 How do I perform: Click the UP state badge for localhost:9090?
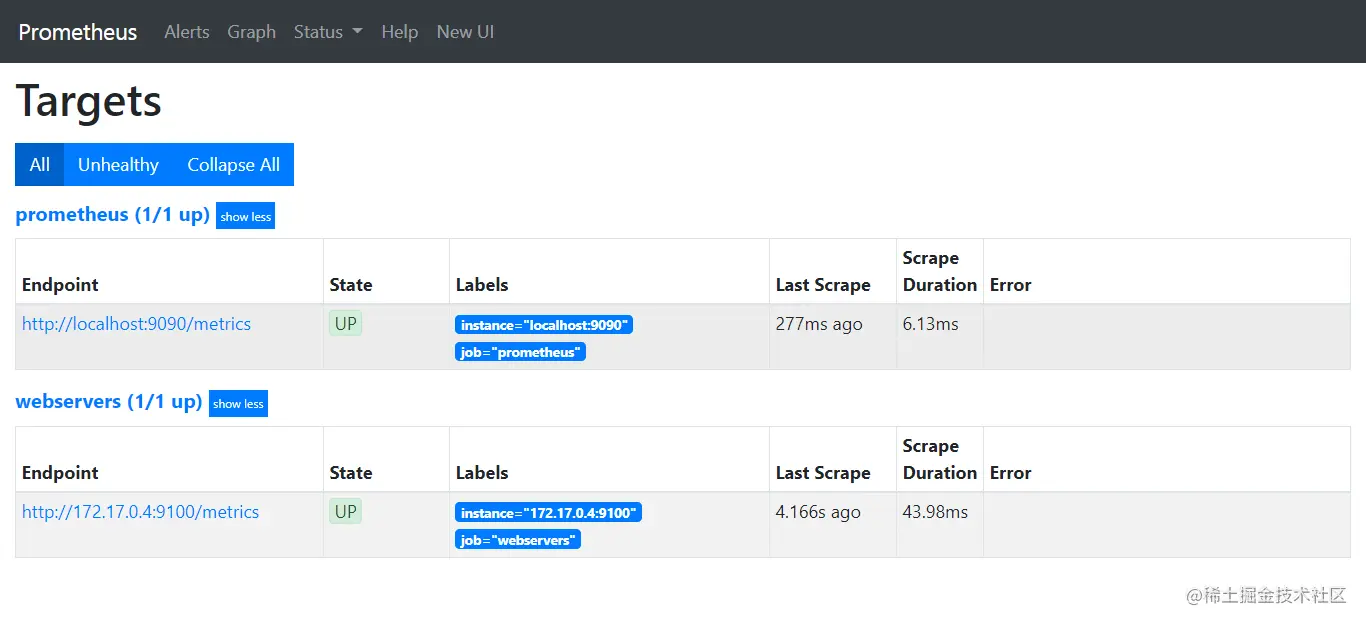coord(346,323)
